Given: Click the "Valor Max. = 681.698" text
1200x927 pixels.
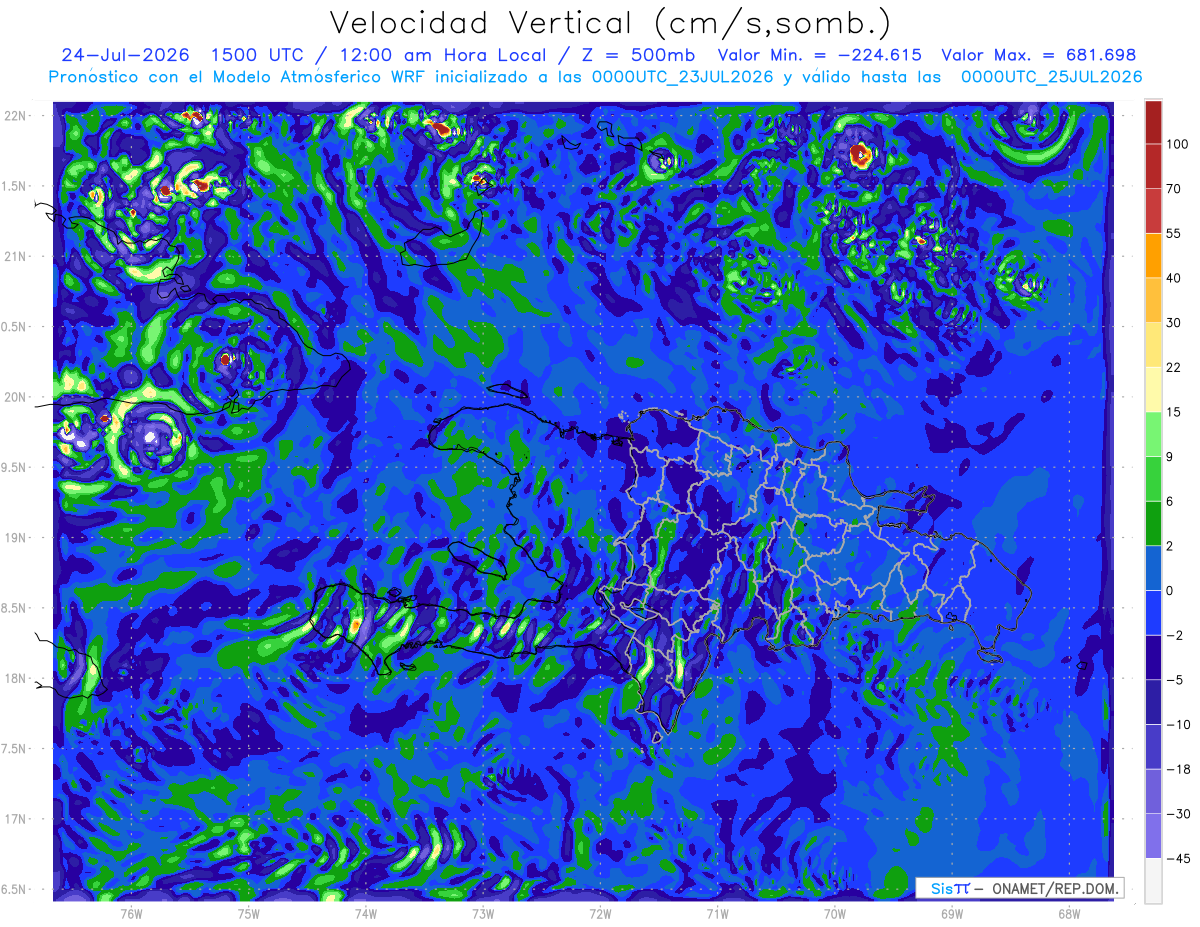Looking at the screenshot, I should click(x=1039, y=56).
